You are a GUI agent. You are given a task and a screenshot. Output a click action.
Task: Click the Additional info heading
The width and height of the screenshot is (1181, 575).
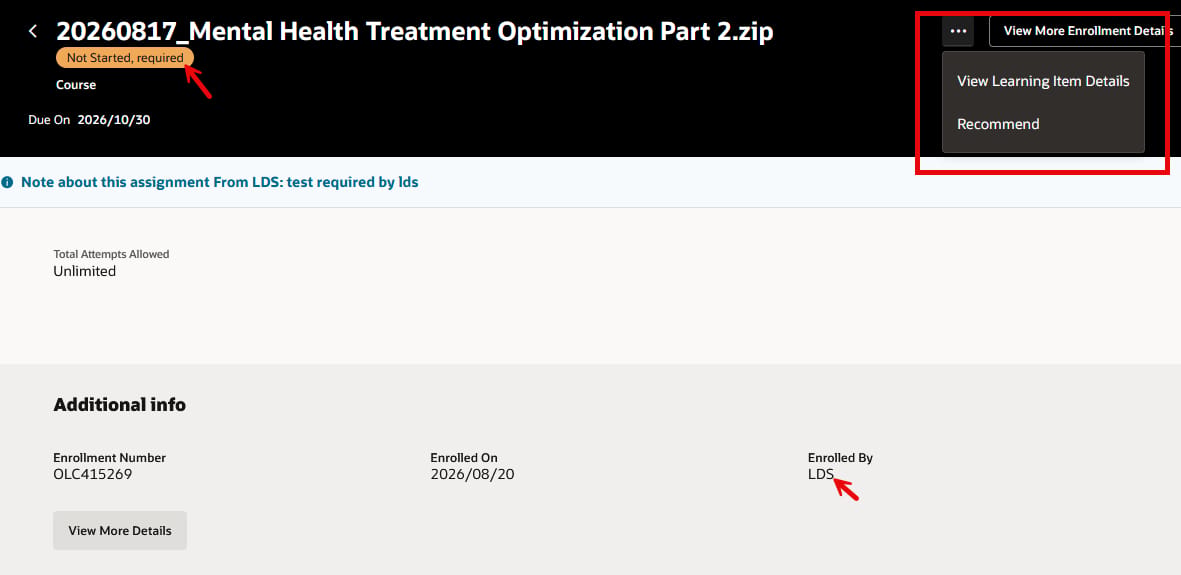(120, 405)
